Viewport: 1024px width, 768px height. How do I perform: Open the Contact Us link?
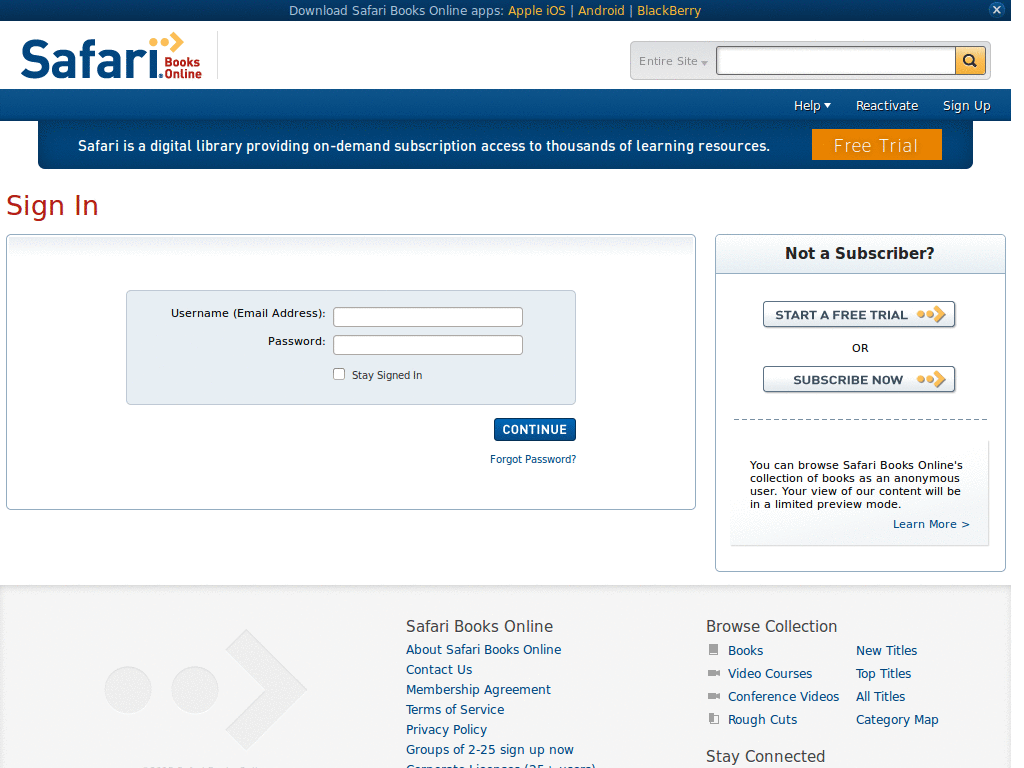coord(439,669)
